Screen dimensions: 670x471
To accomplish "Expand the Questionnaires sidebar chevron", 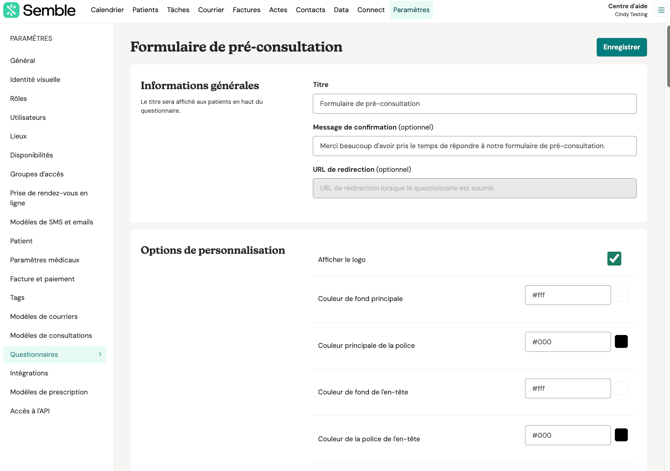I will point(100,354).
